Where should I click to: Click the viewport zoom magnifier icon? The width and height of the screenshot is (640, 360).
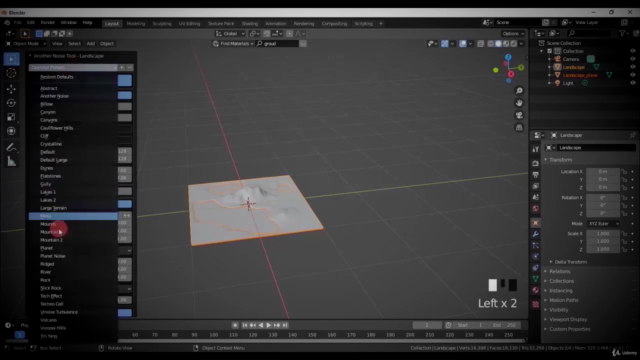coord(519,91)
